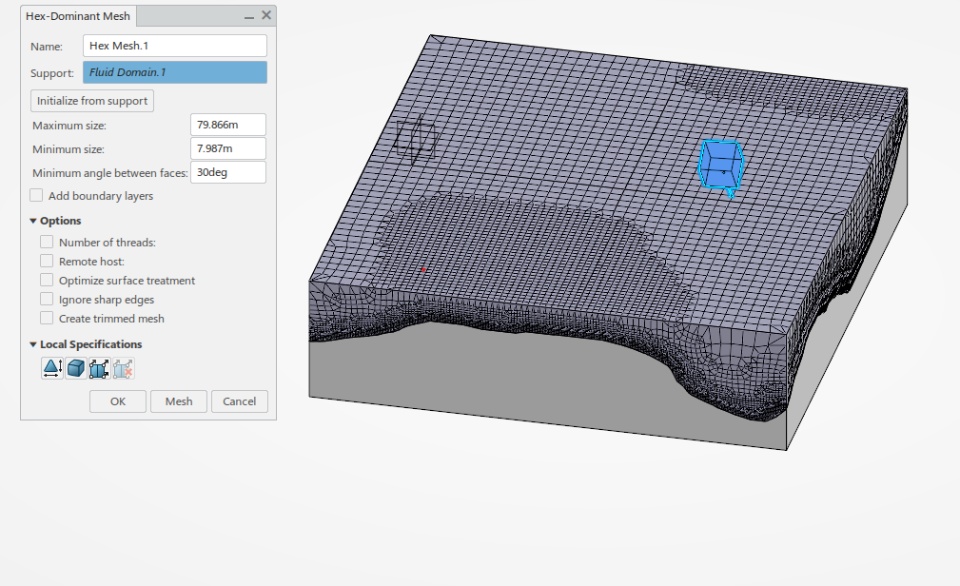Click the 'Minimum angle between faces:' label
Image resolution: width=960 pixels, height=586 pixels.
[x=110, y=173]
